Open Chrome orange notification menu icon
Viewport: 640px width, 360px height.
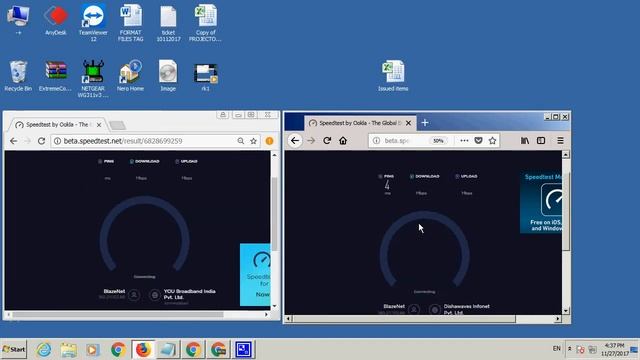[269, 141]
